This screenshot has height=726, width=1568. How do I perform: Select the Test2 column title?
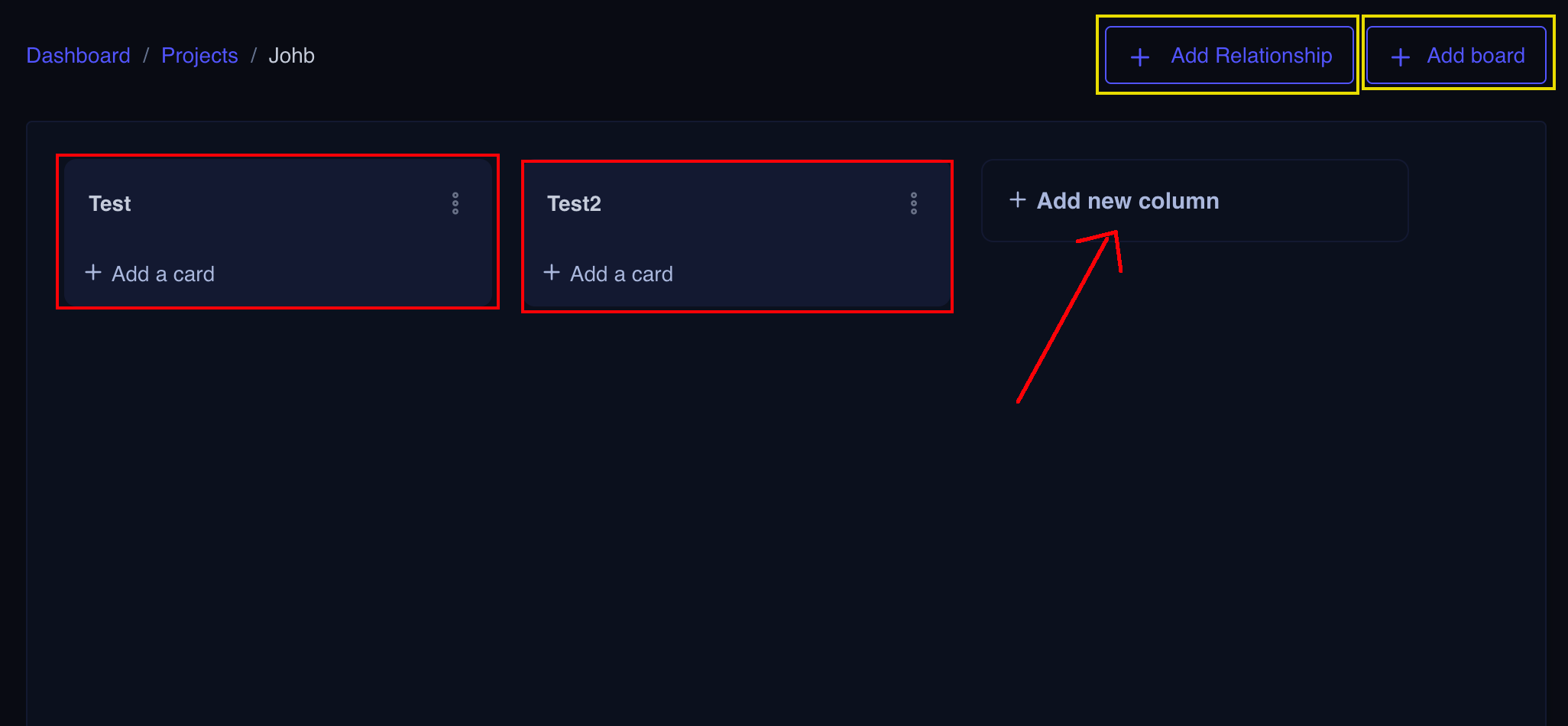574,204
